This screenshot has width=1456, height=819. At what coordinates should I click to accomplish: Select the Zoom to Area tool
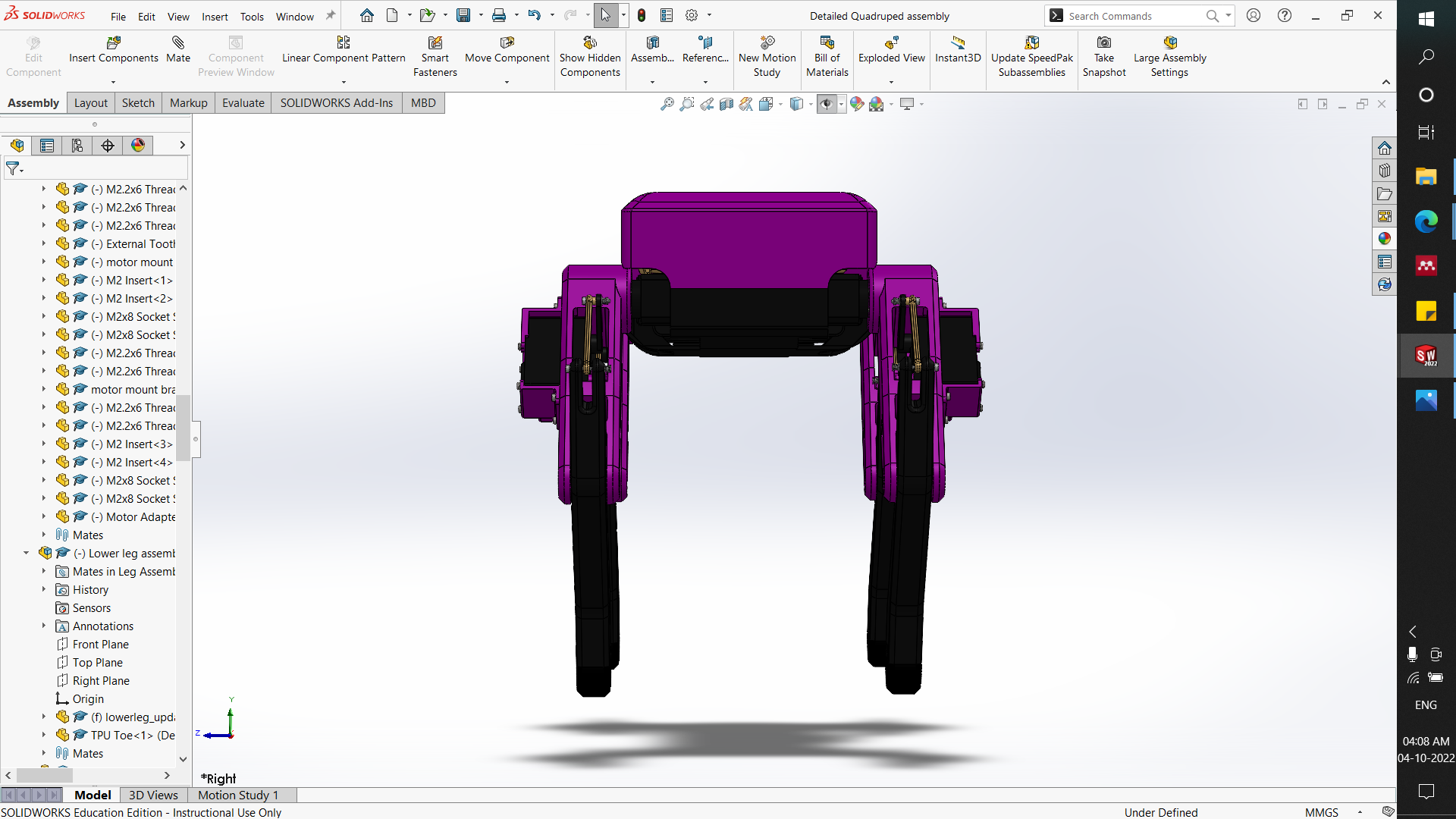pos(687,104)
